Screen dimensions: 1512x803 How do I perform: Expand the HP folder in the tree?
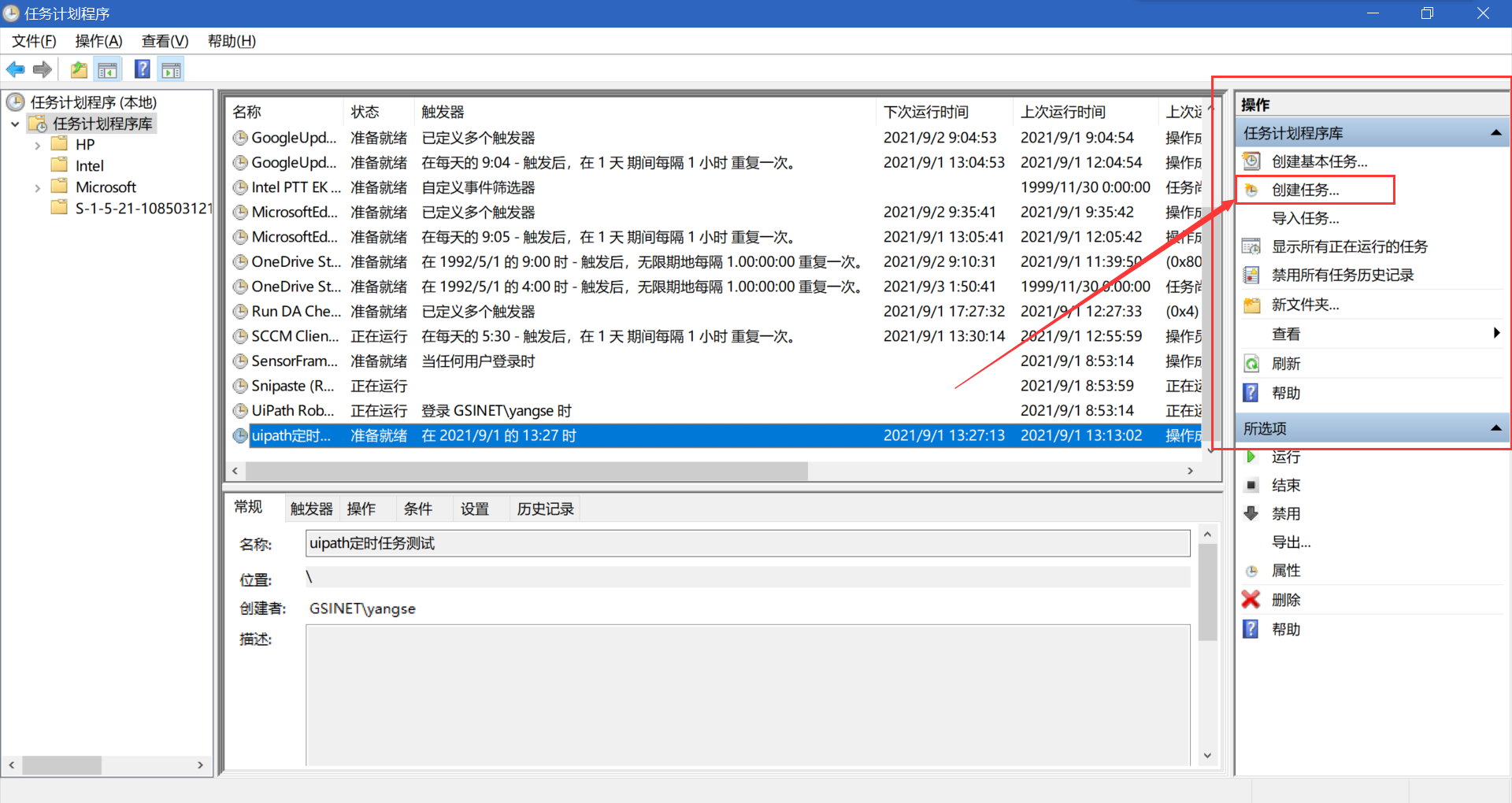pyautogui.click(x=38, y=144)
